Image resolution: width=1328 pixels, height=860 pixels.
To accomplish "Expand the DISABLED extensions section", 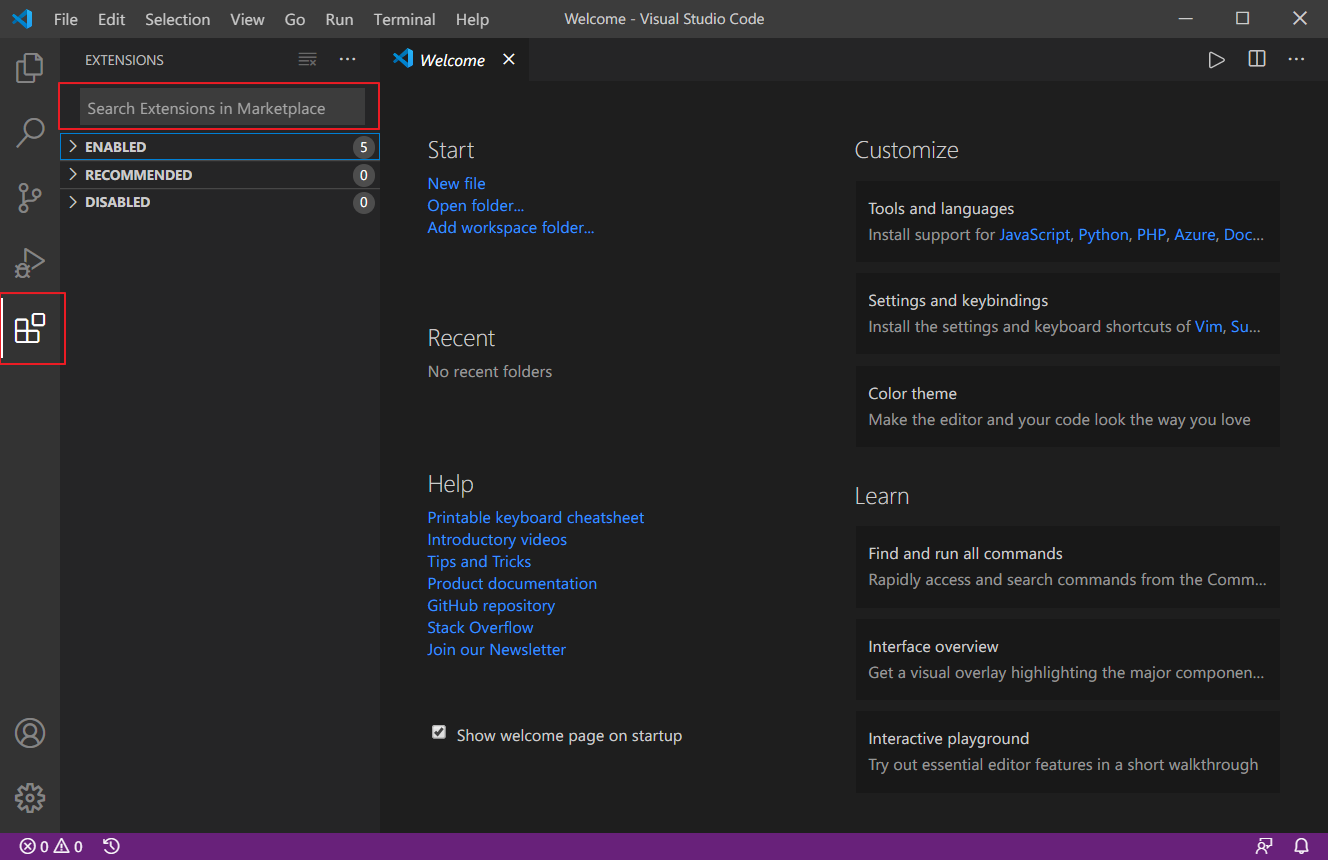I will [219, 202].
